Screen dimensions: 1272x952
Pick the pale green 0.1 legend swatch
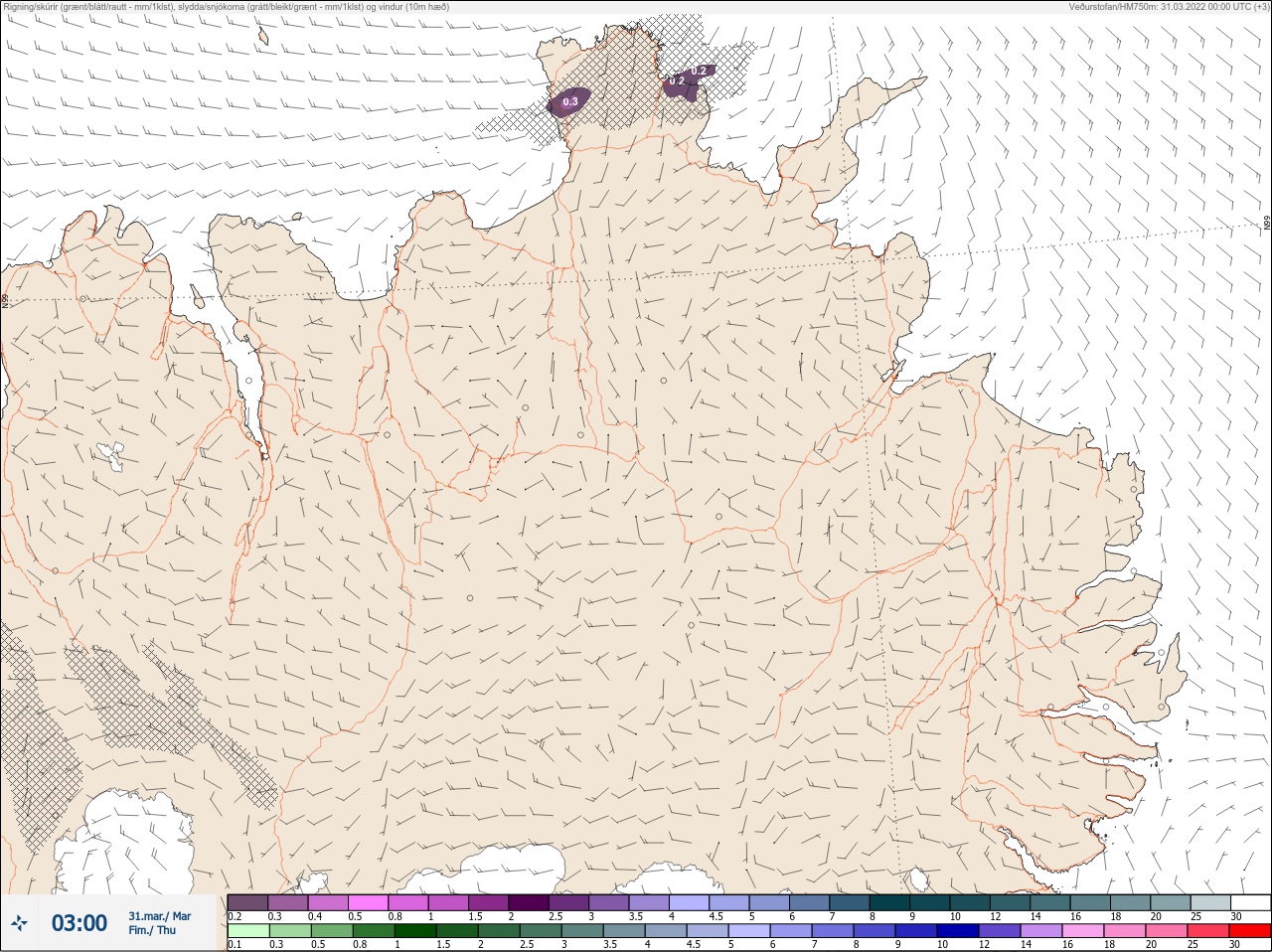click(x=248, y=931)
